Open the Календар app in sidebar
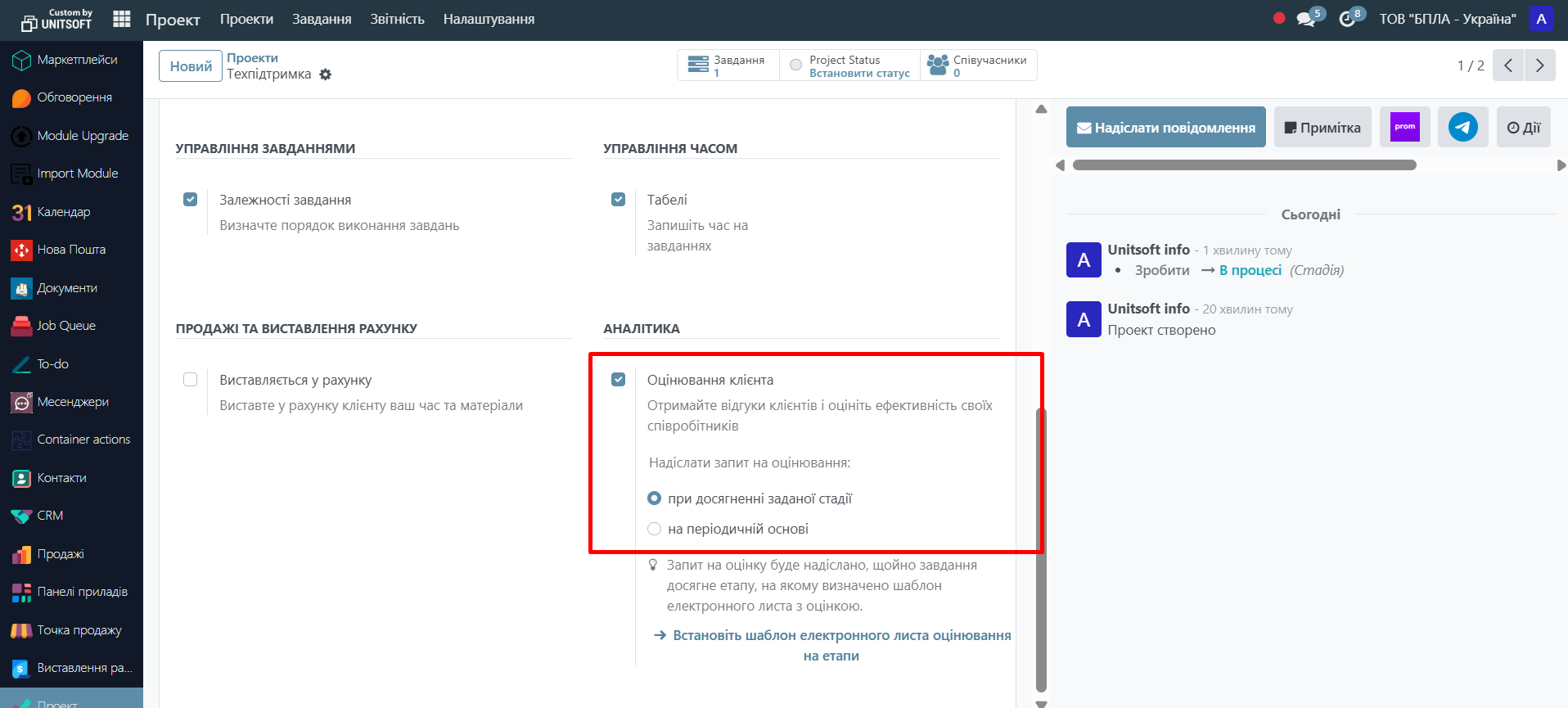 point(64,212)
